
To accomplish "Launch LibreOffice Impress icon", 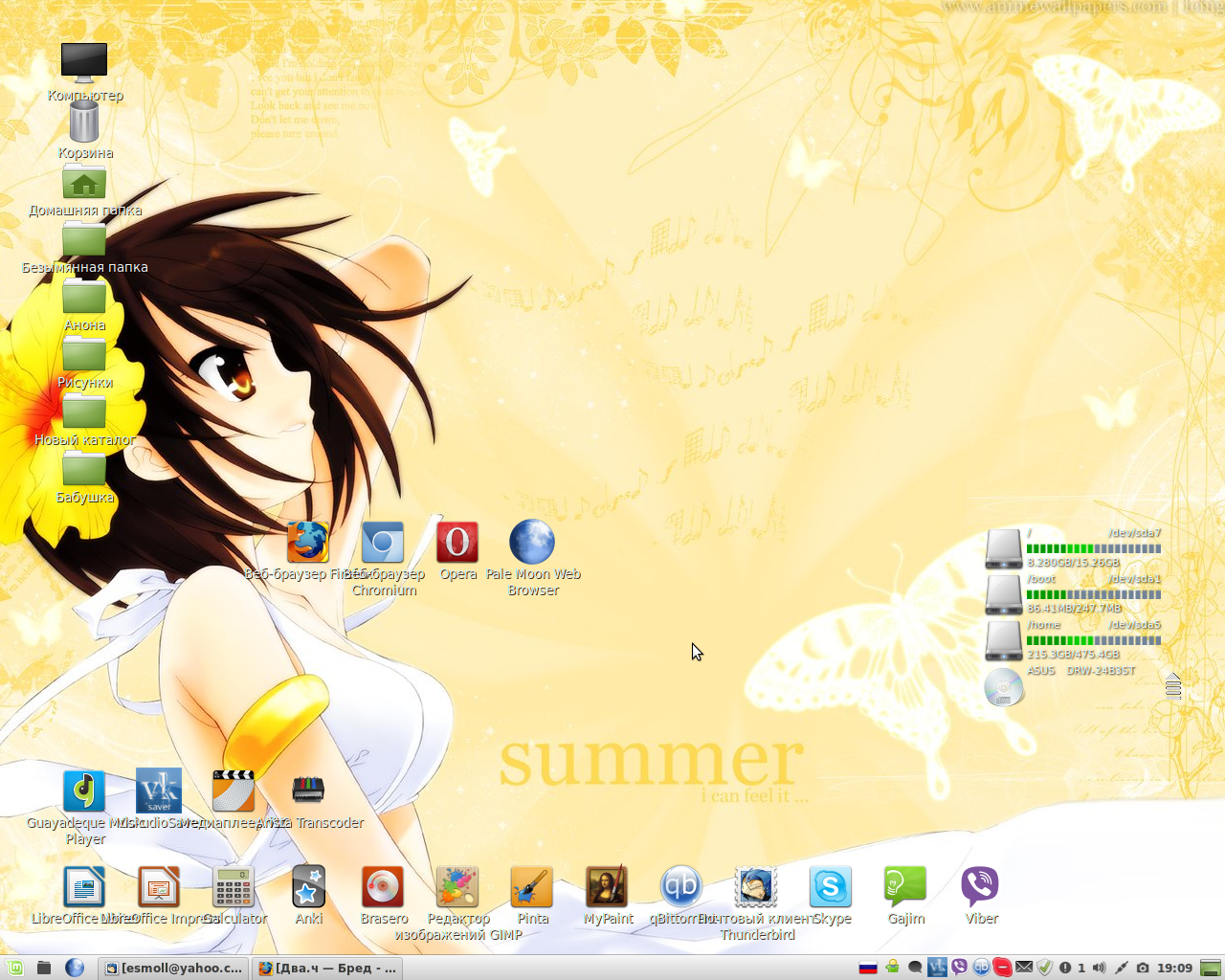I will (x=159, y=887).
